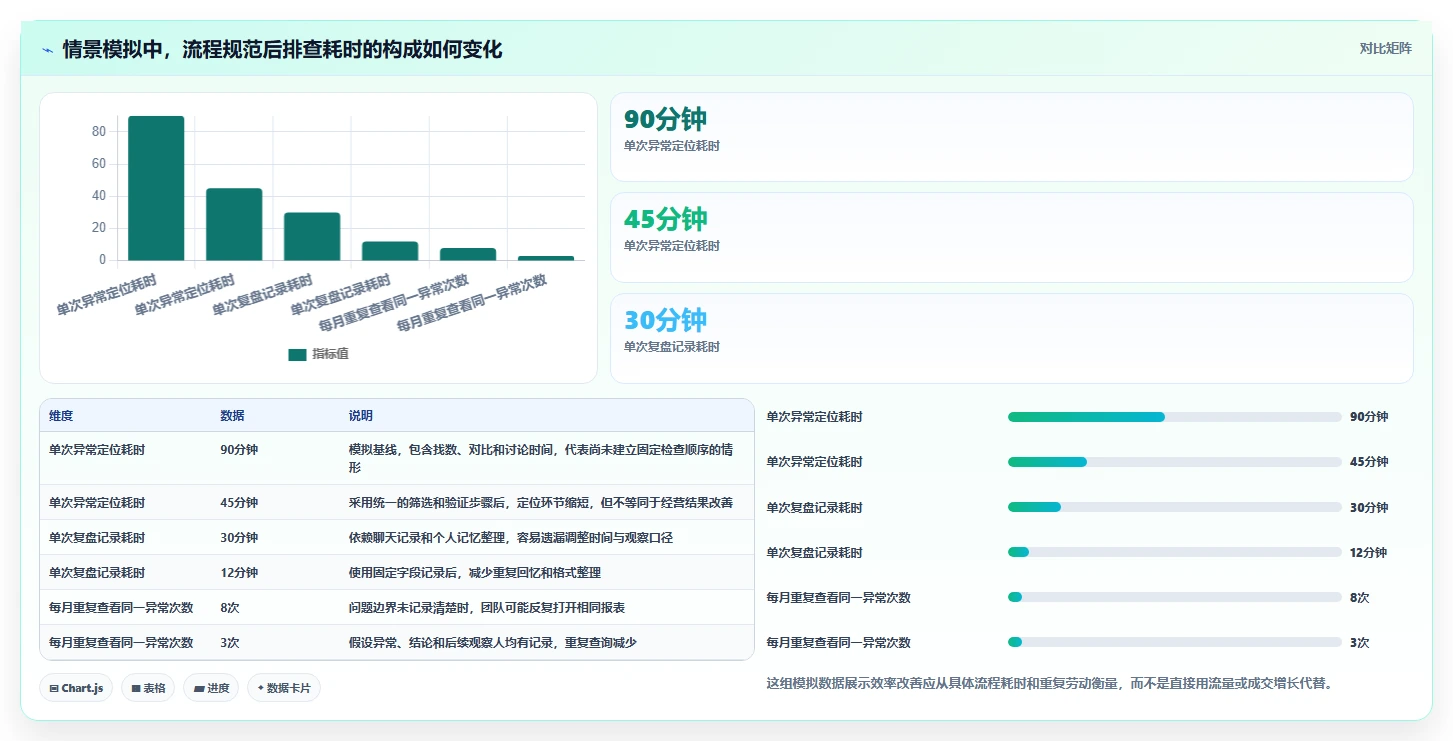Click the 表格 chip at the bottom
The image size is (1453, 741).
(148, 688)
